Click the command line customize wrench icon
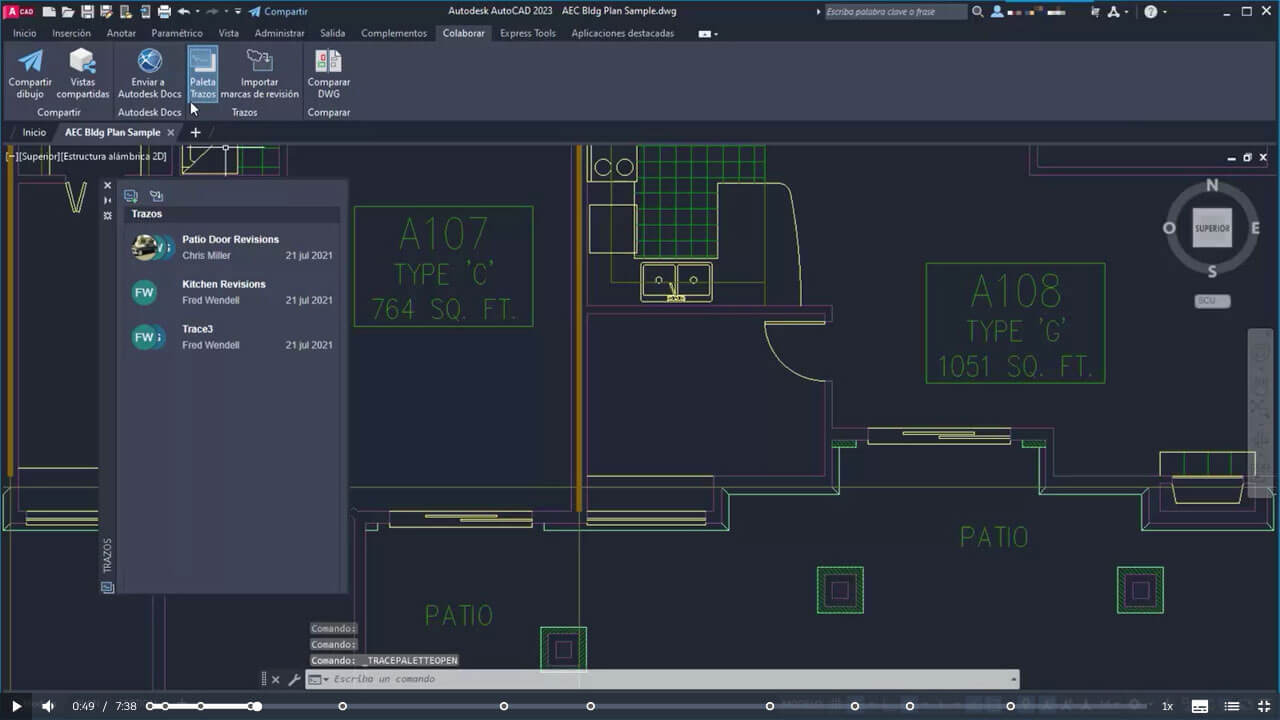 coord(294,680)
